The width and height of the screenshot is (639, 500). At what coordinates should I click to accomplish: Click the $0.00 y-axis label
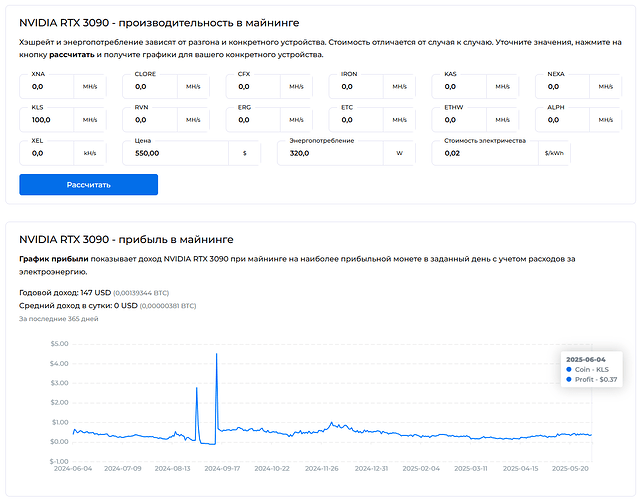tap(59, 442)
